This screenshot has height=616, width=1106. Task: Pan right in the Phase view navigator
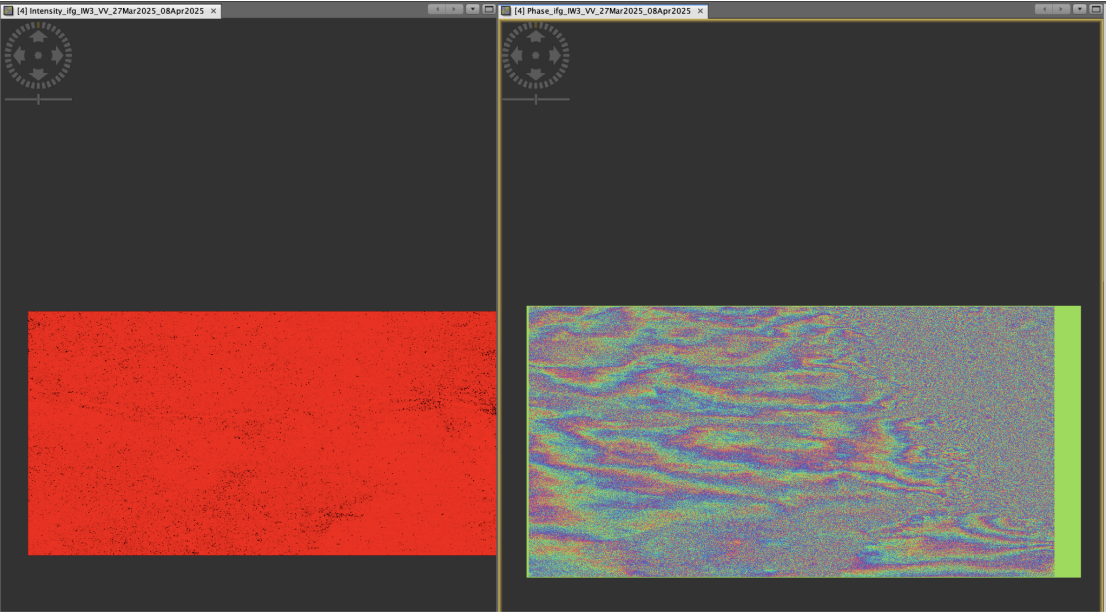pyautogui.click(x=554, y=55)
